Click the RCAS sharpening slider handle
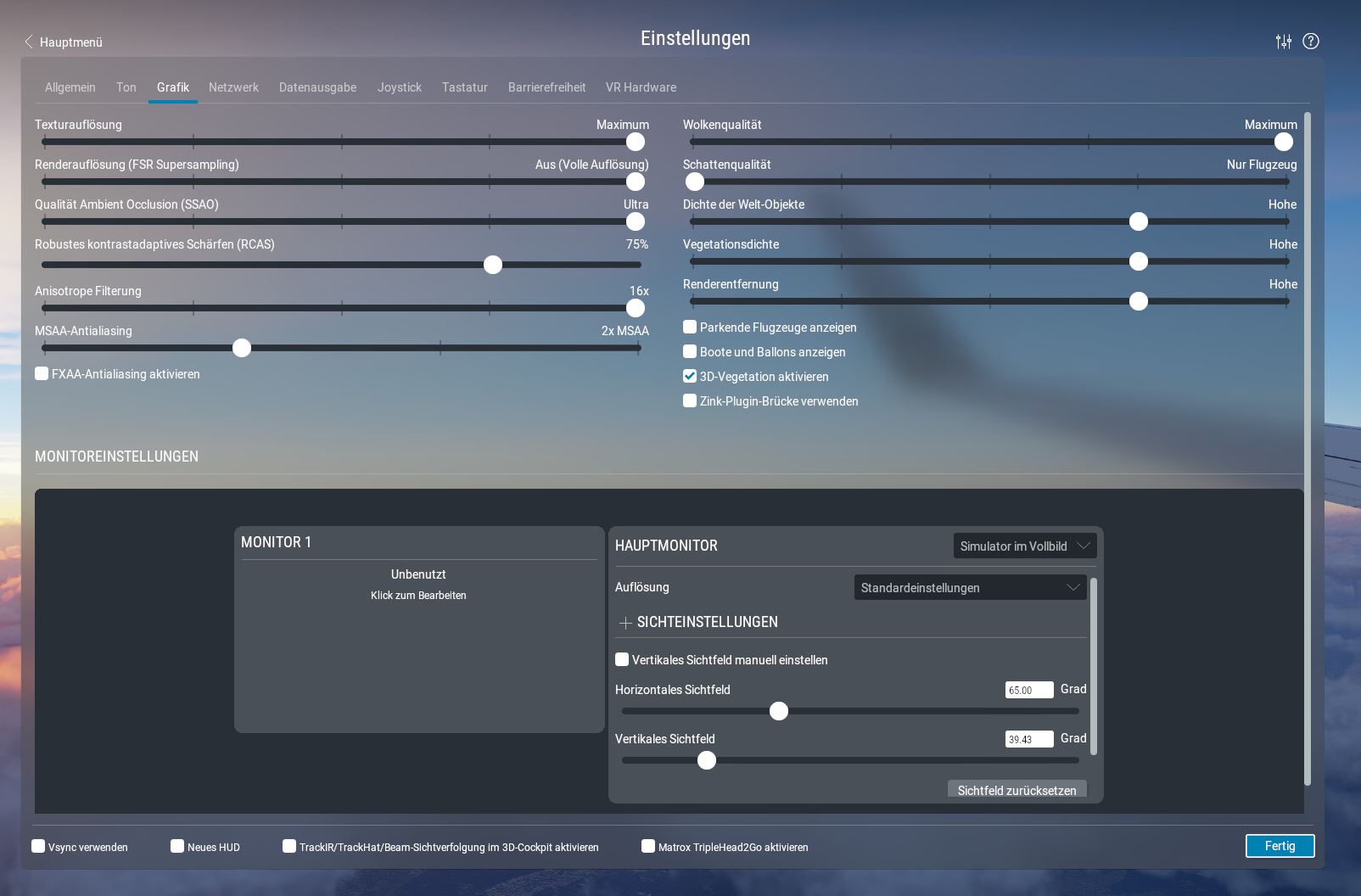Screen dimensions: 1361x896 click(493, 265)
